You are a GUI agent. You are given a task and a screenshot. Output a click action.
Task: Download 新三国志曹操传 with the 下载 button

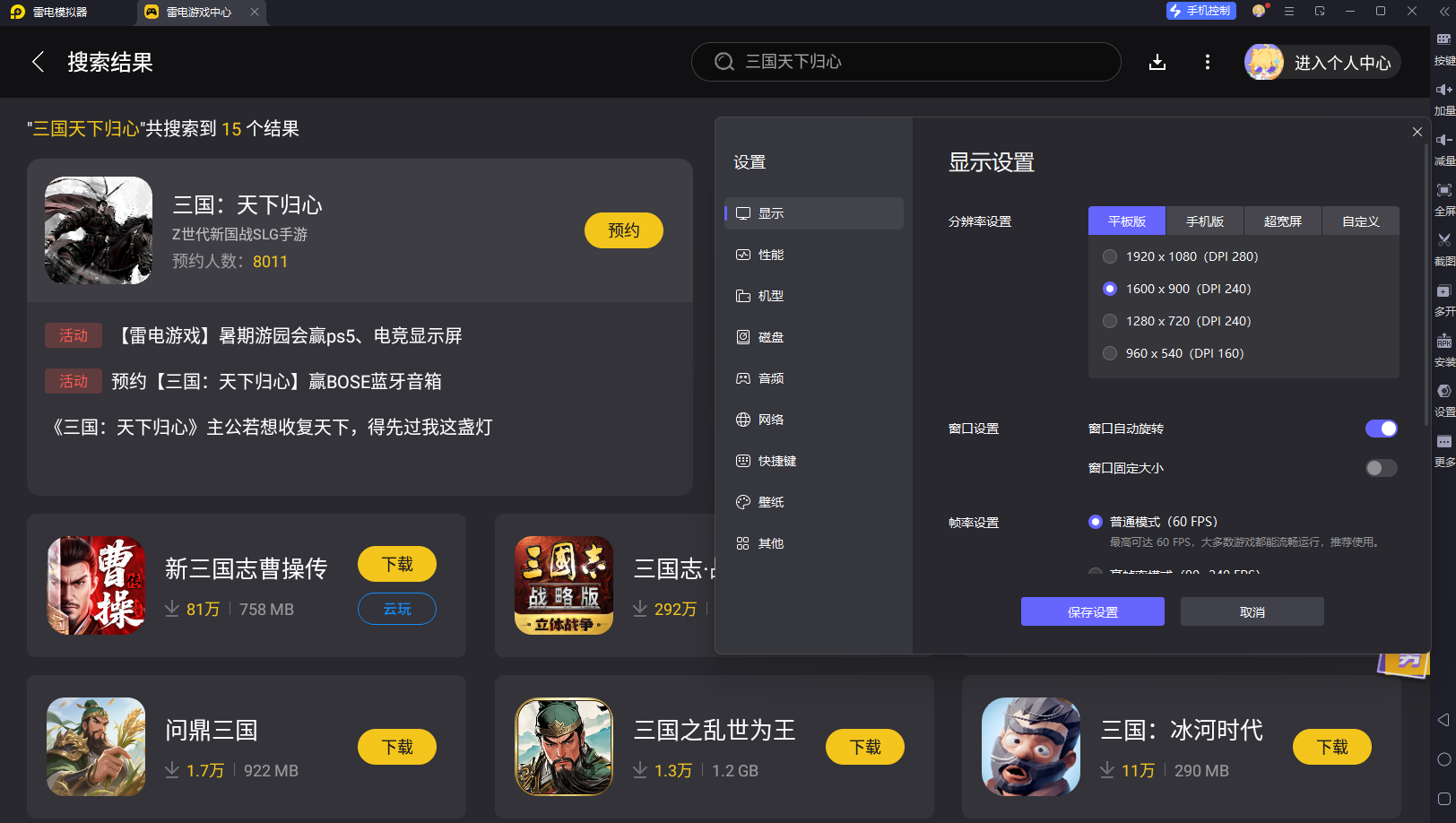click(397, 564)
